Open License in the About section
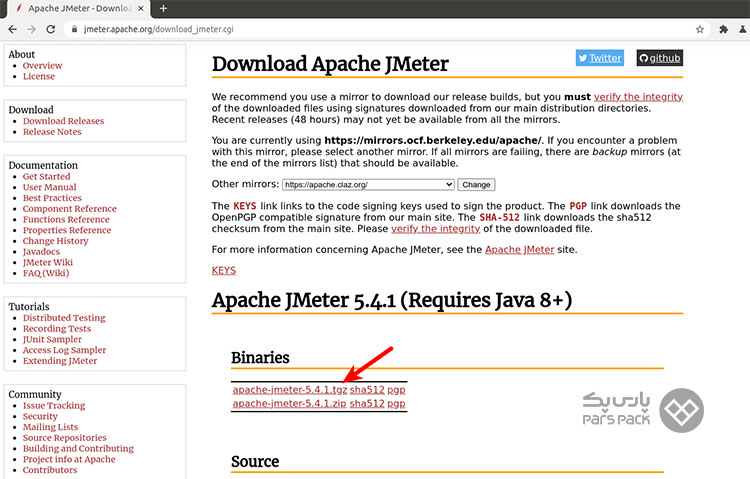This screenshot has width=750, height=479. tap(39, 76)
